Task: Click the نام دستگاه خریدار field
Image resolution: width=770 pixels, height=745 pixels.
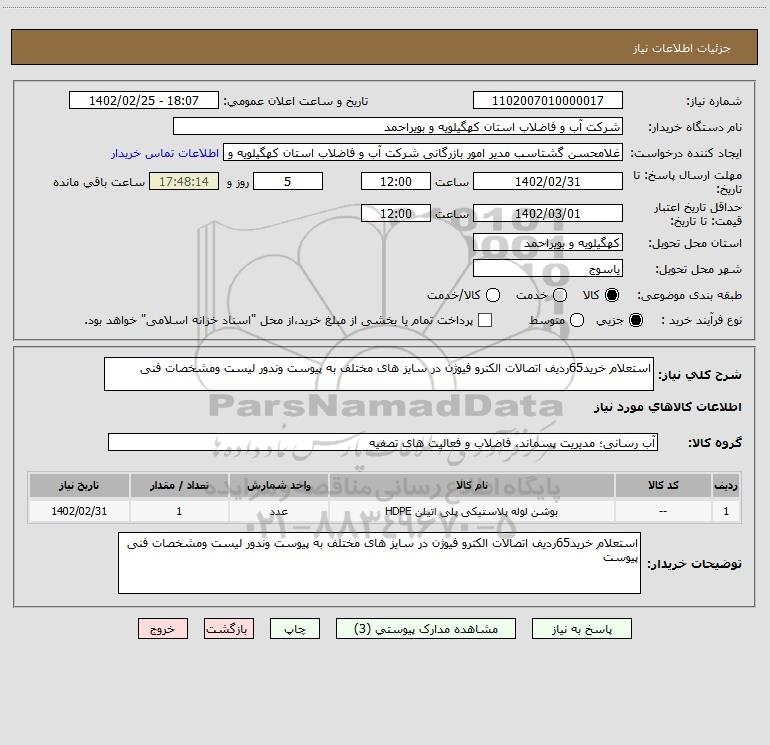Action: (x=398, y=127)
